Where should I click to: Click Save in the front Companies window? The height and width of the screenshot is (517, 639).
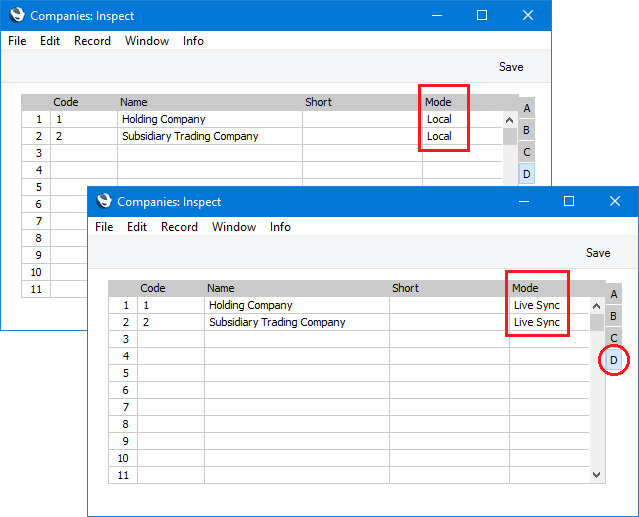(598, 253)
